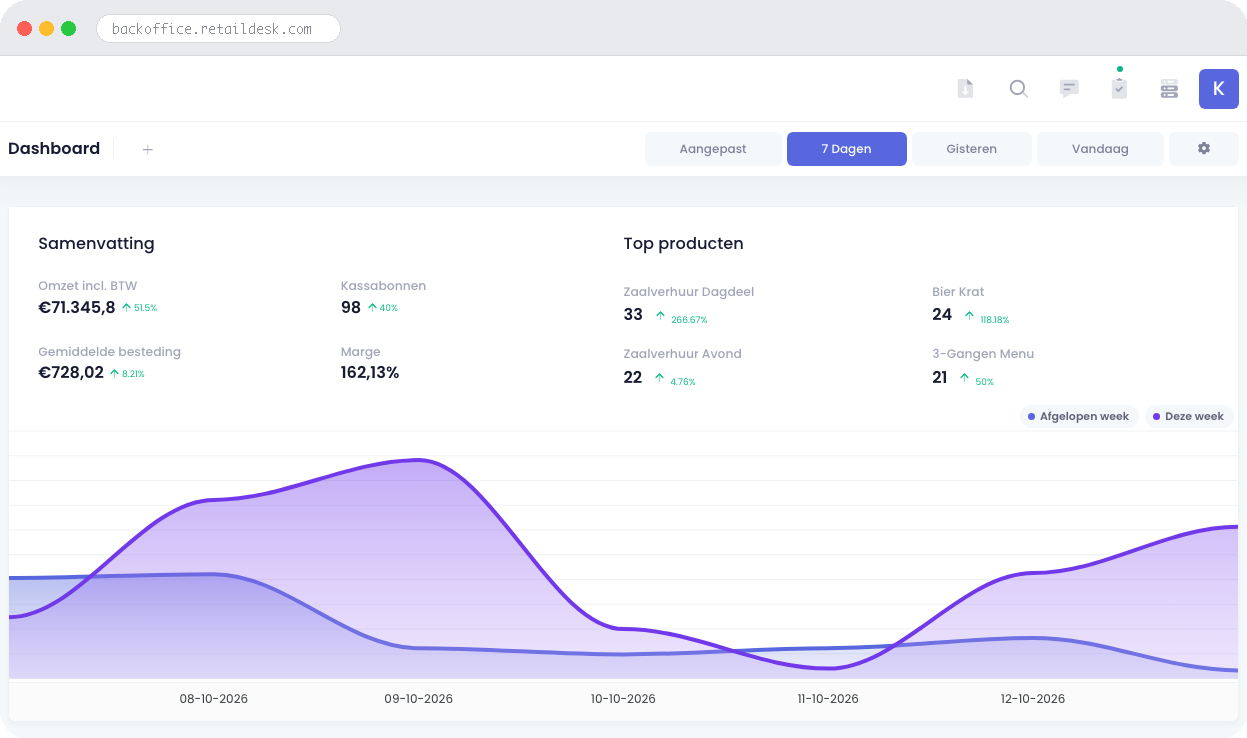Click the 3-Gangen Menu product

983,354
